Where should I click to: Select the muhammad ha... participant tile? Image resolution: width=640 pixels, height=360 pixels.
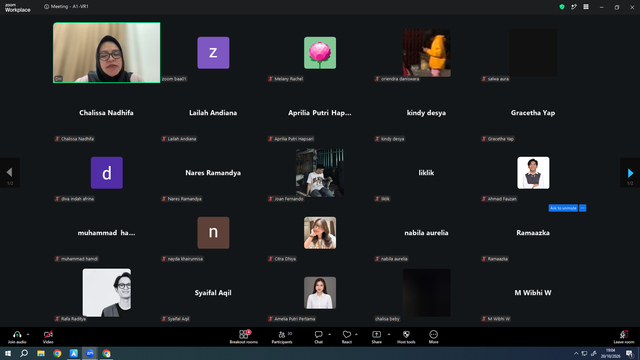tap(107, 233)
